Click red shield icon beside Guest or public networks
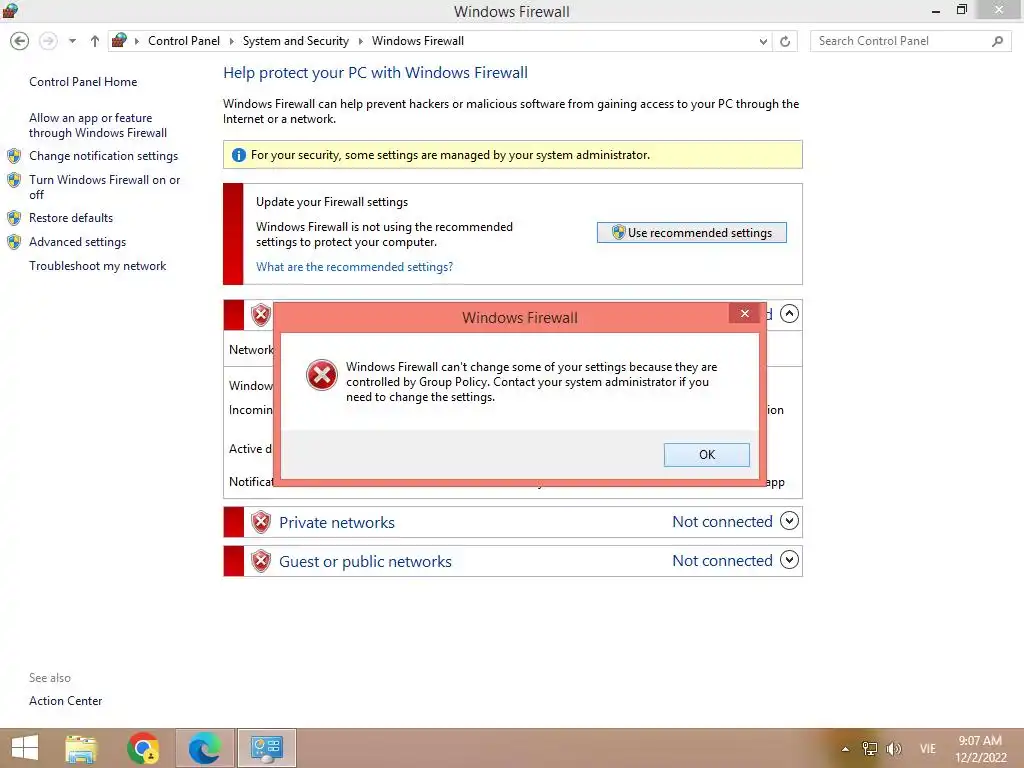Image resolution: width=1024 pixels, height=768 pixels. coord(261,561)
